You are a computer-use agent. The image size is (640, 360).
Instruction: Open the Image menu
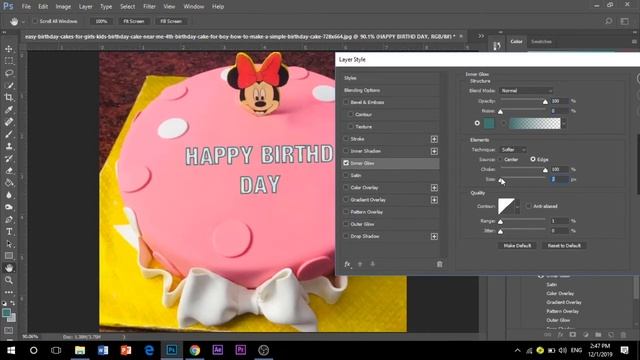point(63,7)
